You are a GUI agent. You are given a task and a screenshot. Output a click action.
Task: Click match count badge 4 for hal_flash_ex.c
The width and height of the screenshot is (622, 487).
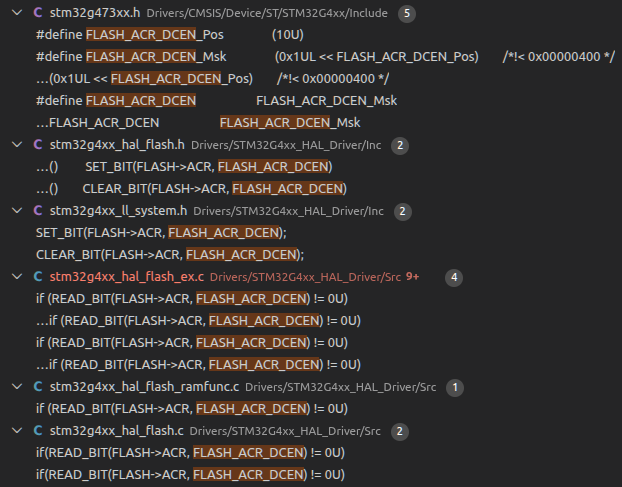coord(454,277)
